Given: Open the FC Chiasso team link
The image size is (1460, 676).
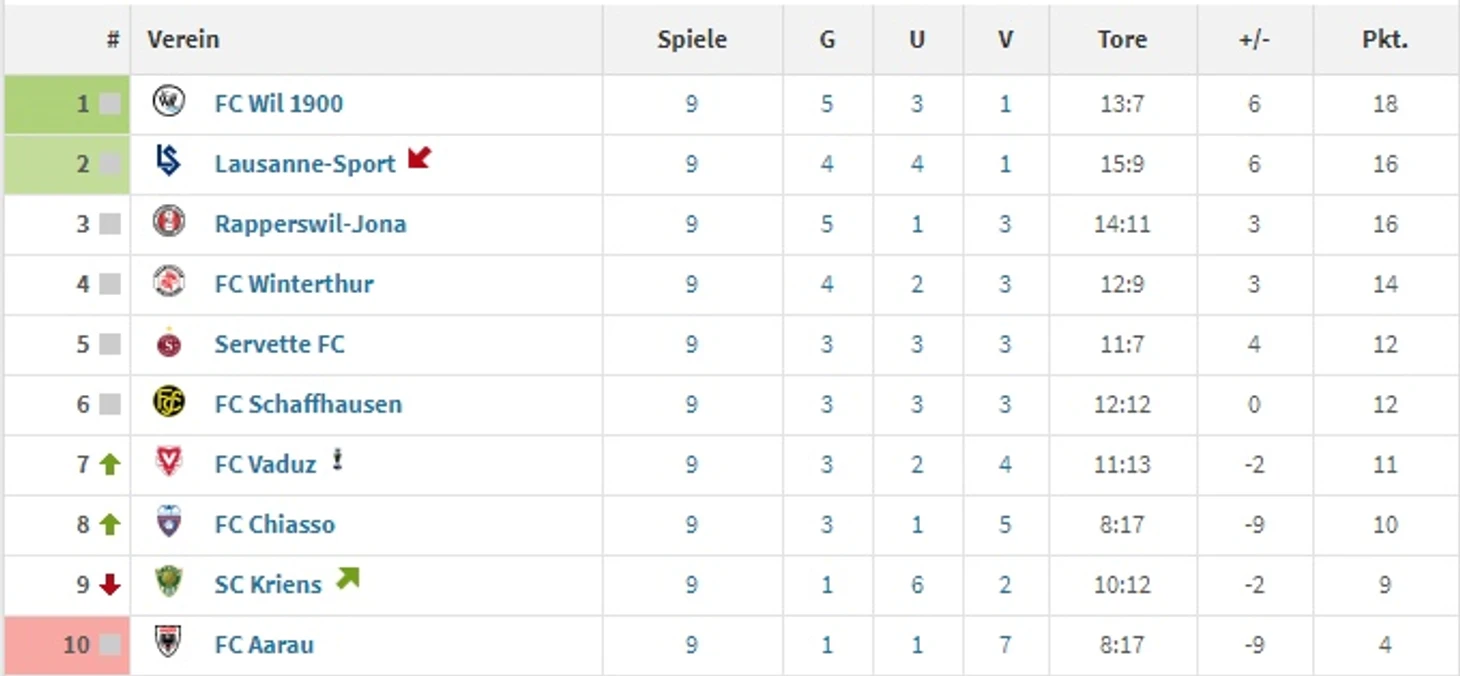Looking at the screenshot, I should [x=274, y=524].
